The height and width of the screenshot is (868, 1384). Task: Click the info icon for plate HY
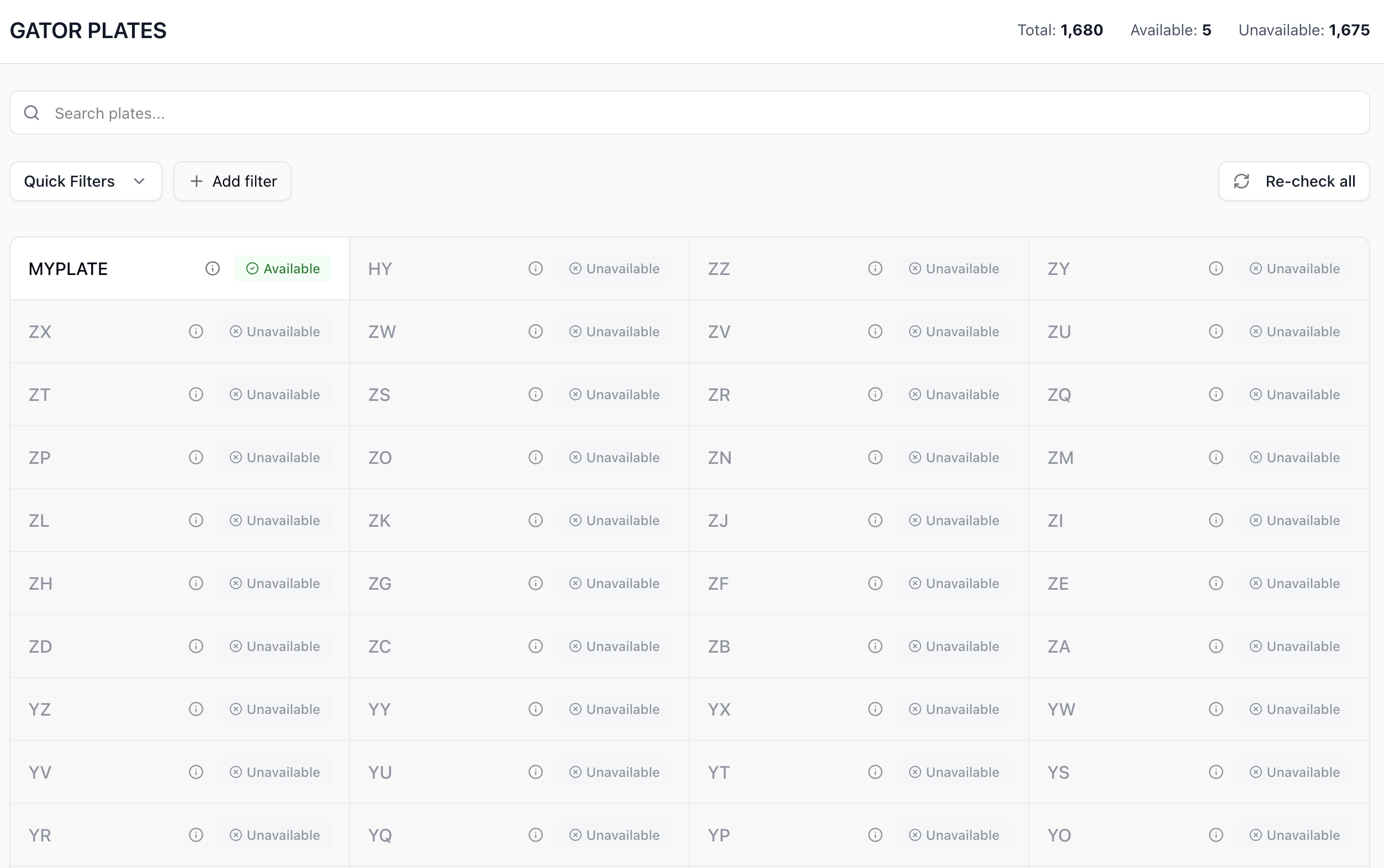pyautogui.click(x=535, y=269)
